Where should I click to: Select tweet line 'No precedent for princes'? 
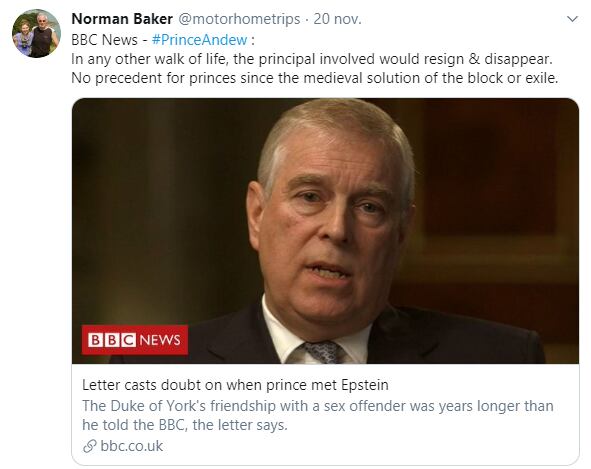coord(315,78)
